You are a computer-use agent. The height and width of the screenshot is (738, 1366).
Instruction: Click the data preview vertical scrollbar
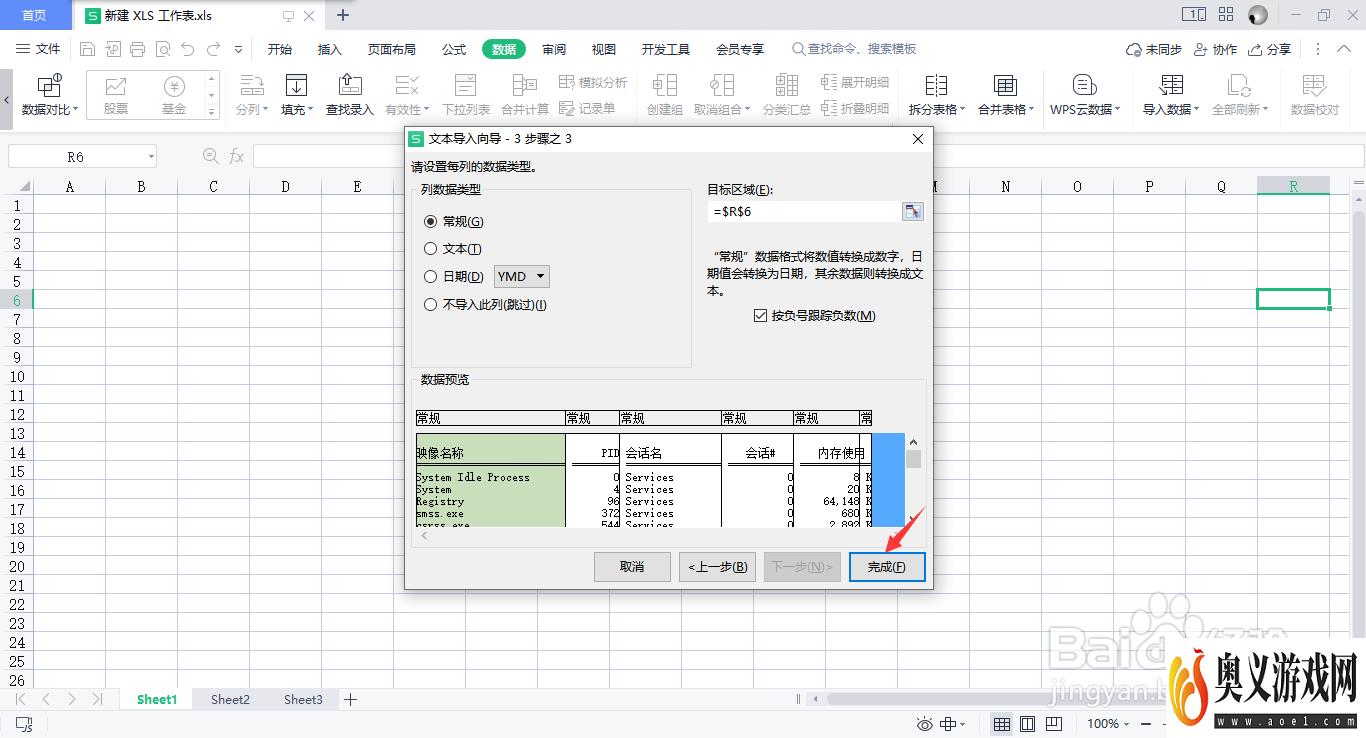[913, 480]
